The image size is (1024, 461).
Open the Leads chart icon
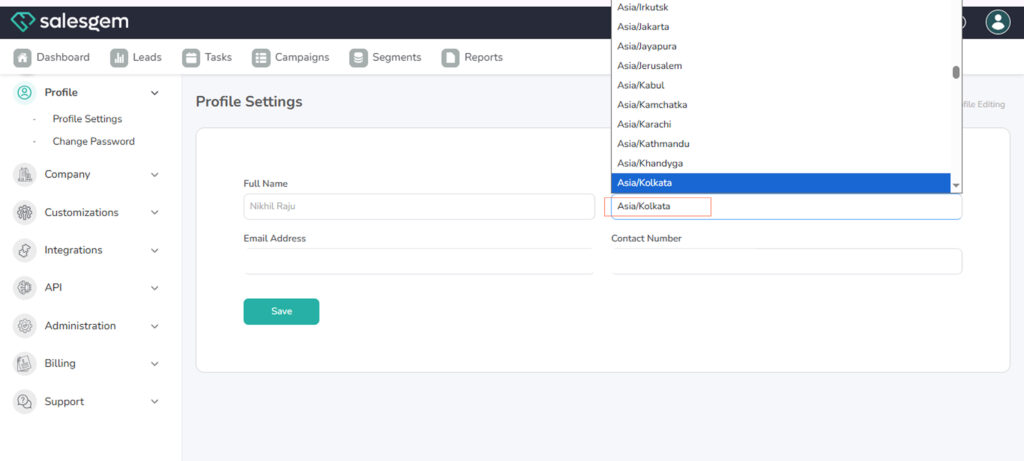click(119, 58)
